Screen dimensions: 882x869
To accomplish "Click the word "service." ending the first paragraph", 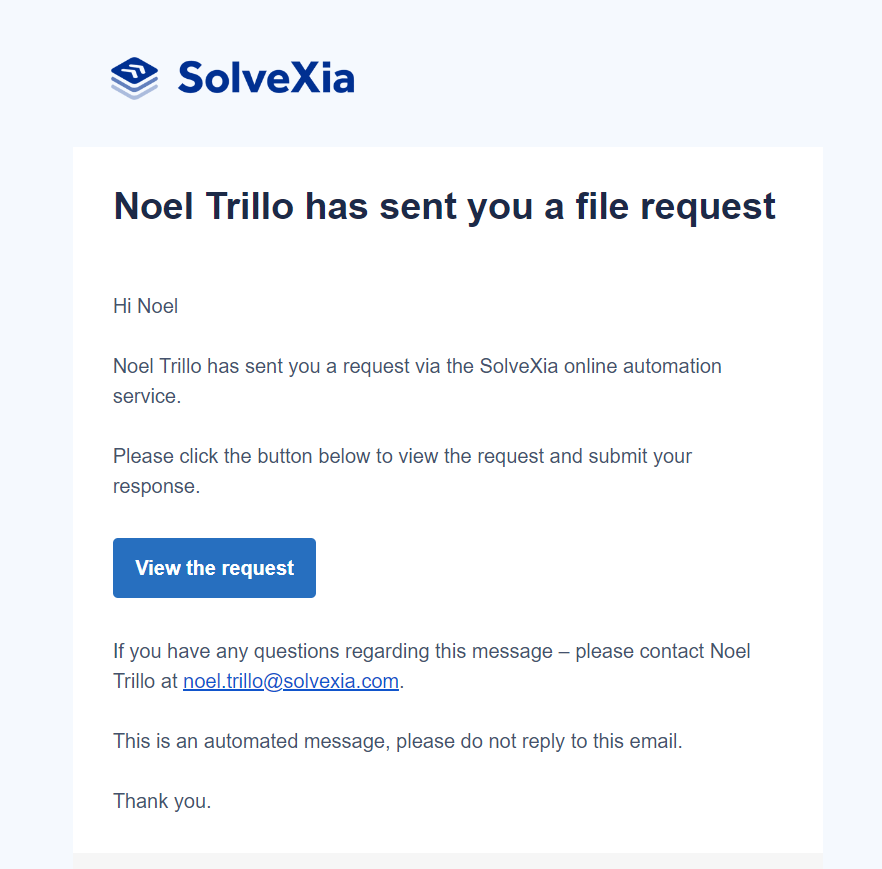I will coord(146,396).
